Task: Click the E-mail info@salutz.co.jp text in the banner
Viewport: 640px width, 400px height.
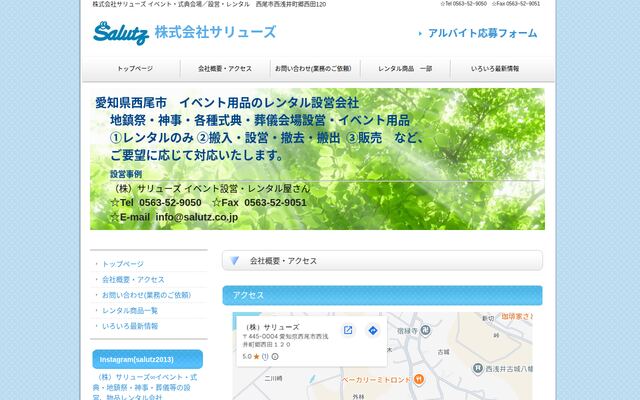Action: point(174,217)
